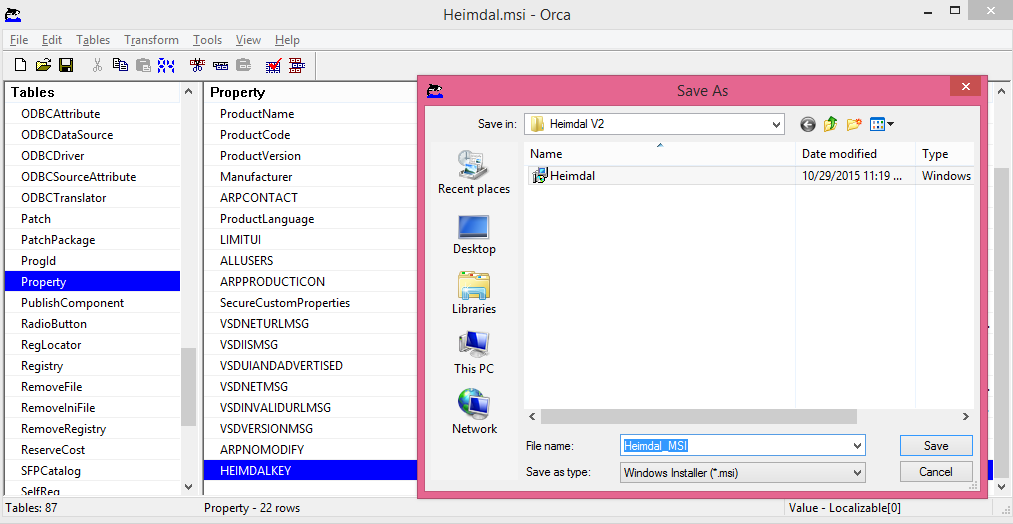Select Libraries in the Save As sidebar
This screenshot has width=1013, height=524.
point(474,293)
